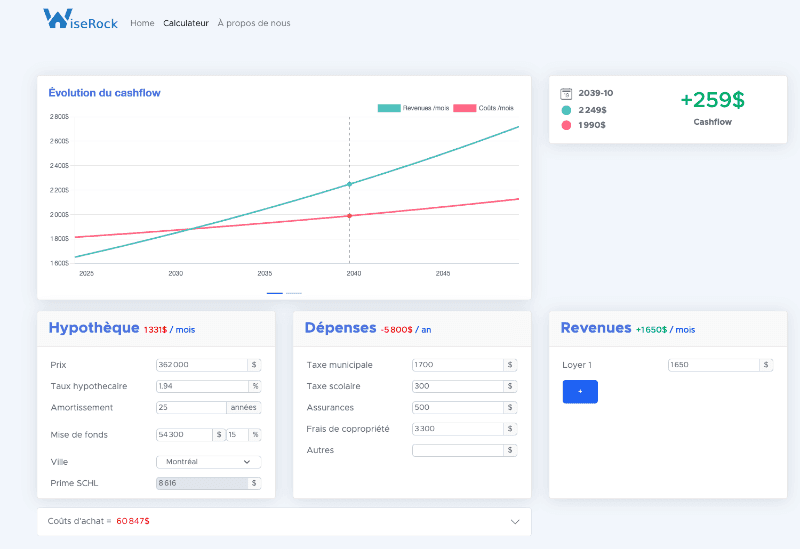The height and width of the screenshot is (549, 800).
Task: Click the red cost data point at 2040
Action: 349,215
